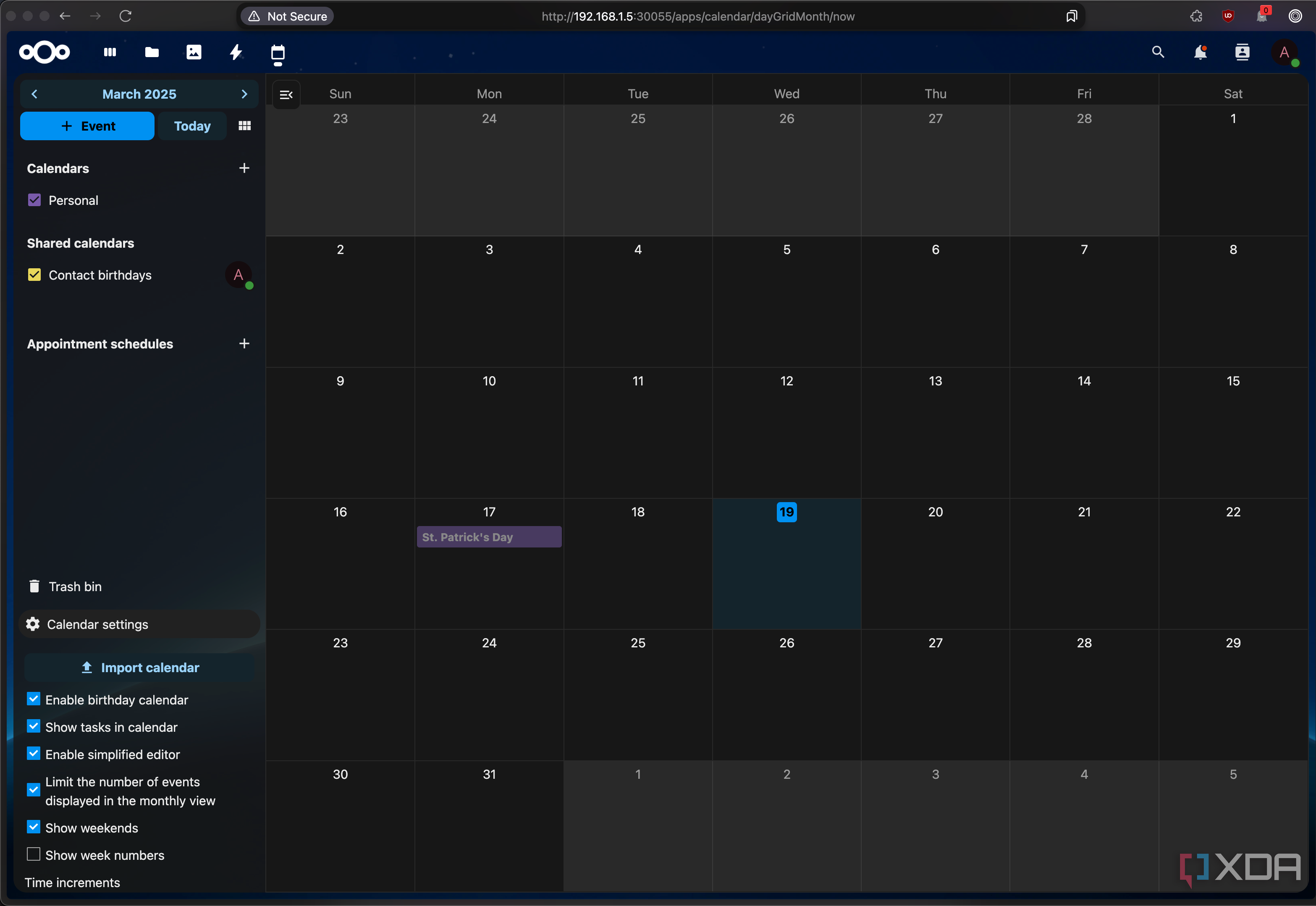Go to previous month arrow

coord(34,94)
